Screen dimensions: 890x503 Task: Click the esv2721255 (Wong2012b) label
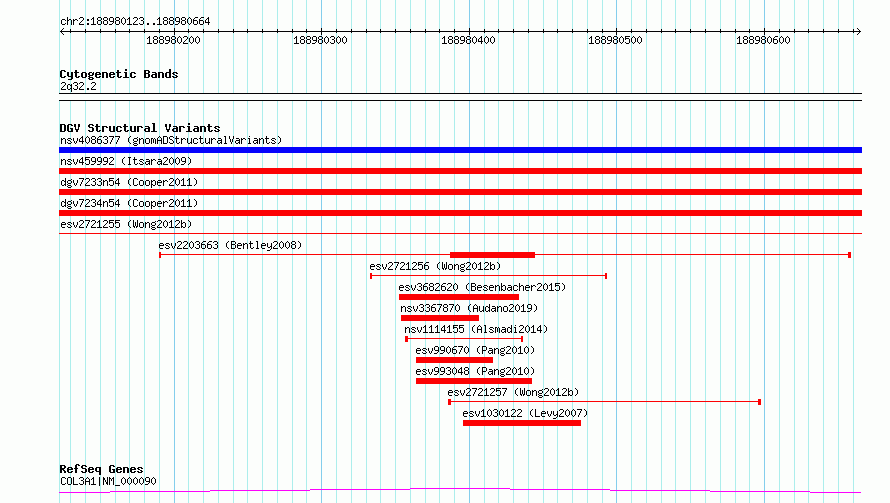[x=126, y=224]
